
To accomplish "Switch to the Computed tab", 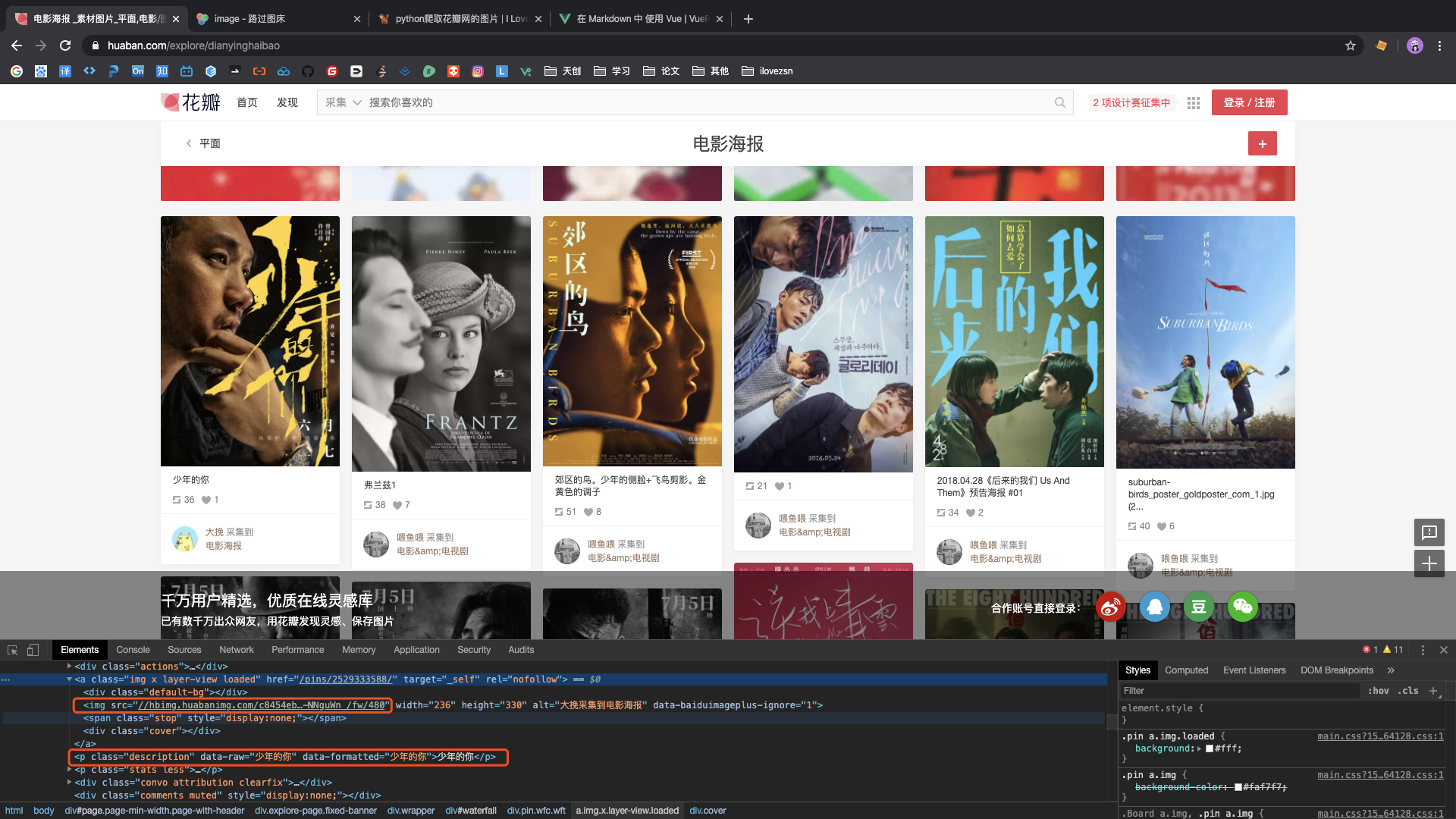I will 1186,670.
